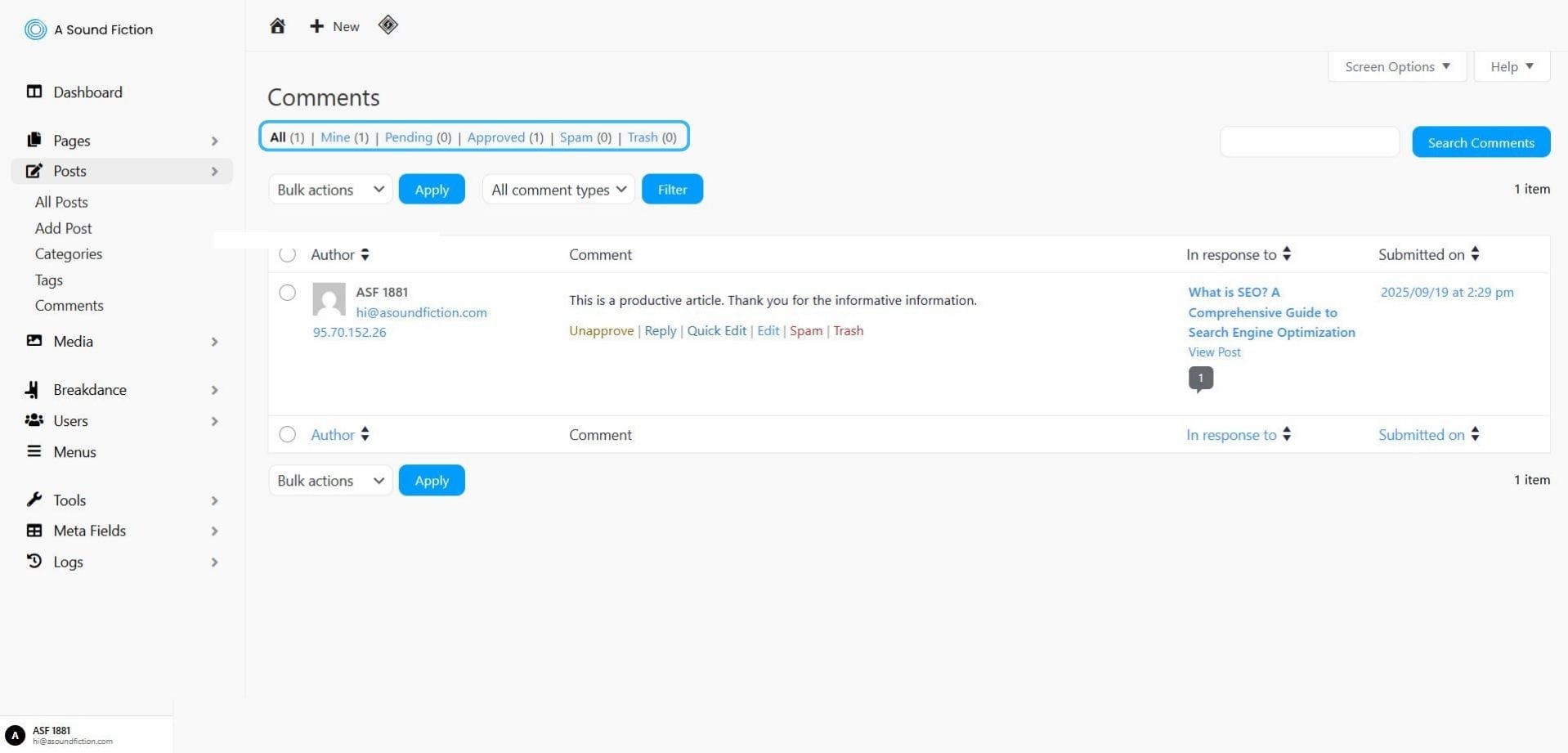Click the Logs history icon

[34, 561]
